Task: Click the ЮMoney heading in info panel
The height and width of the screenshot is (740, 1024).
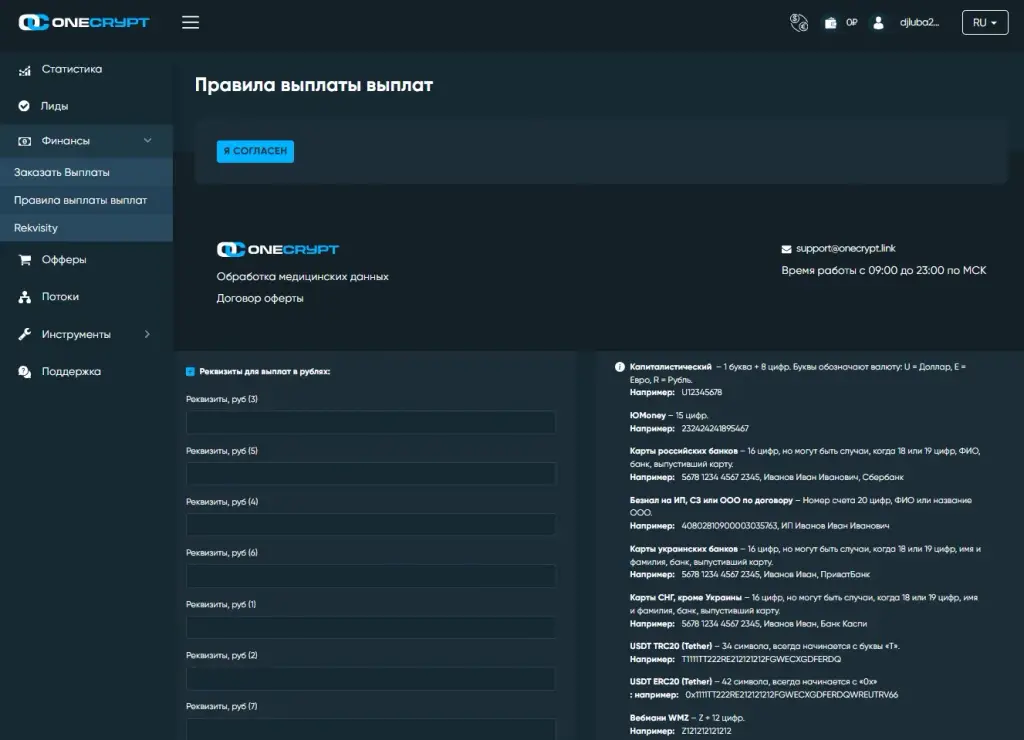Action: pyautogui.click(x=647, y=415)
